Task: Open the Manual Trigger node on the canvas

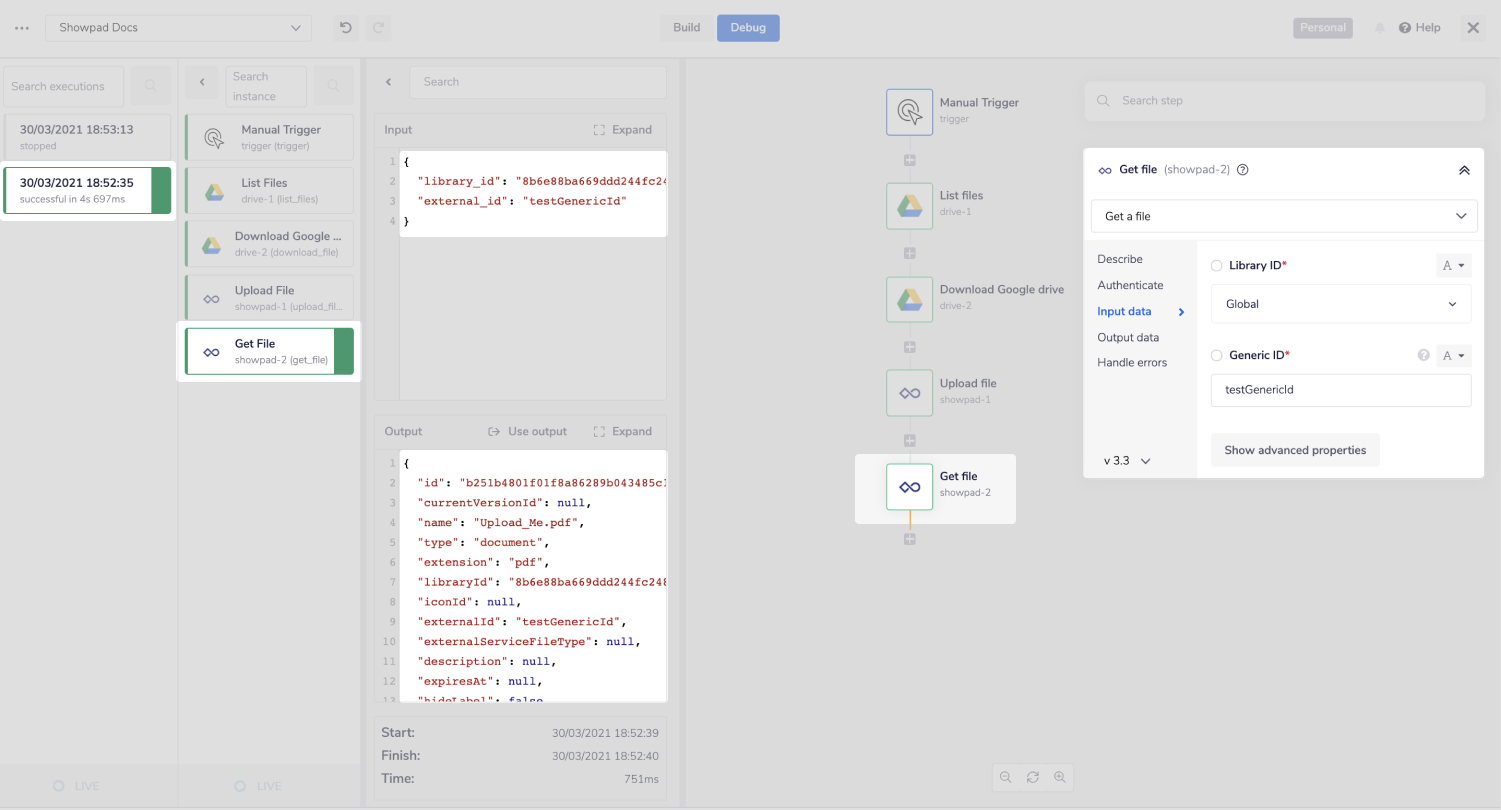Action: coord(909,111)
